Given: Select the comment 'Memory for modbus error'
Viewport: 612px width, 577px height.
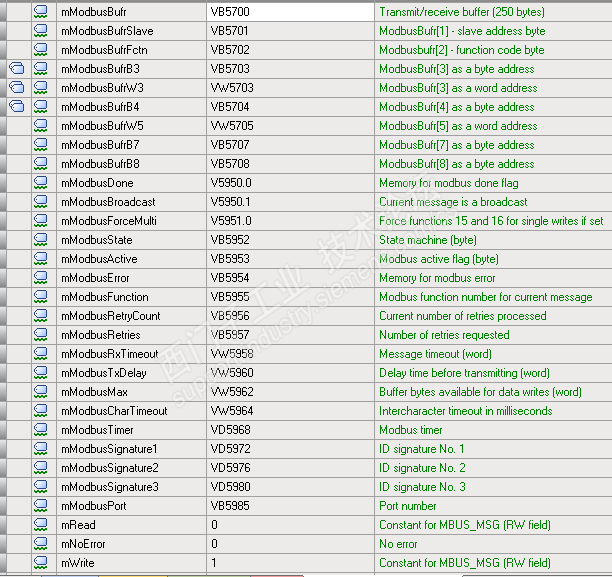Looking at the screenshot, I should [x=437, y=278].
